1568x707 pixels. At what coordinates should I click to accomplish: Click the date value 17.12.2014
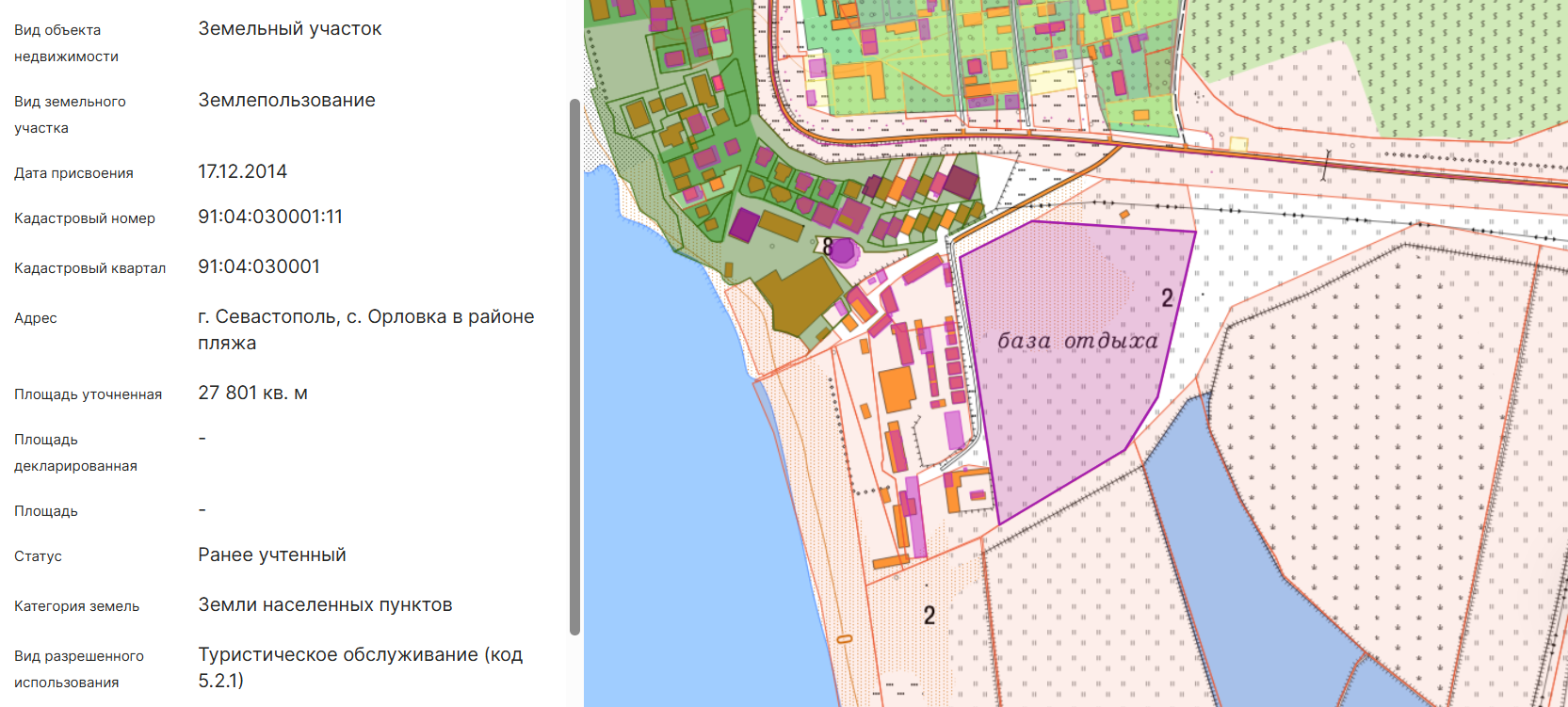[x=242, y=171]
